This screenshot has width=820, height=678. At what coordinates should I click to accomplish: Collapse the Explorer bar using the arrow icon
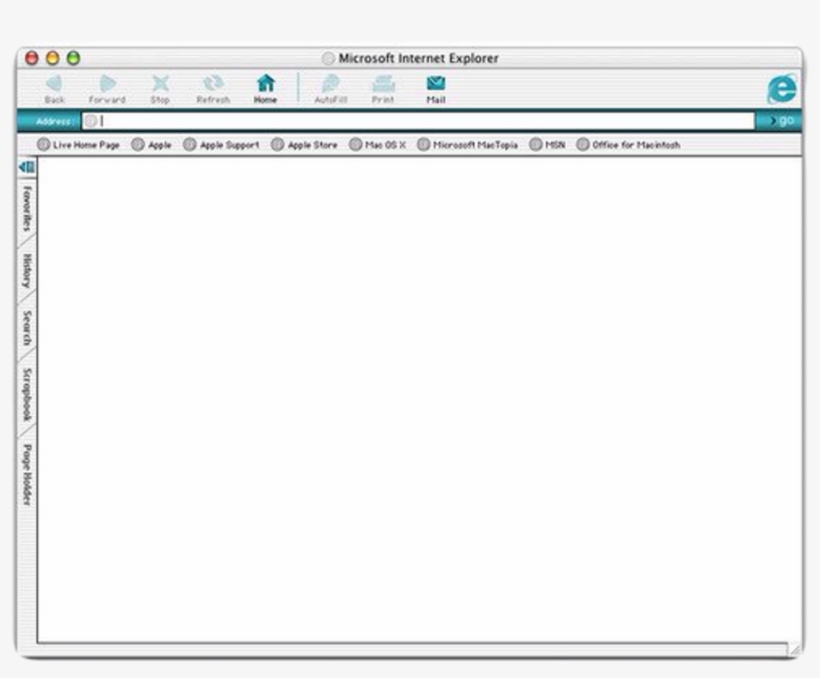[x=27, y=167]
